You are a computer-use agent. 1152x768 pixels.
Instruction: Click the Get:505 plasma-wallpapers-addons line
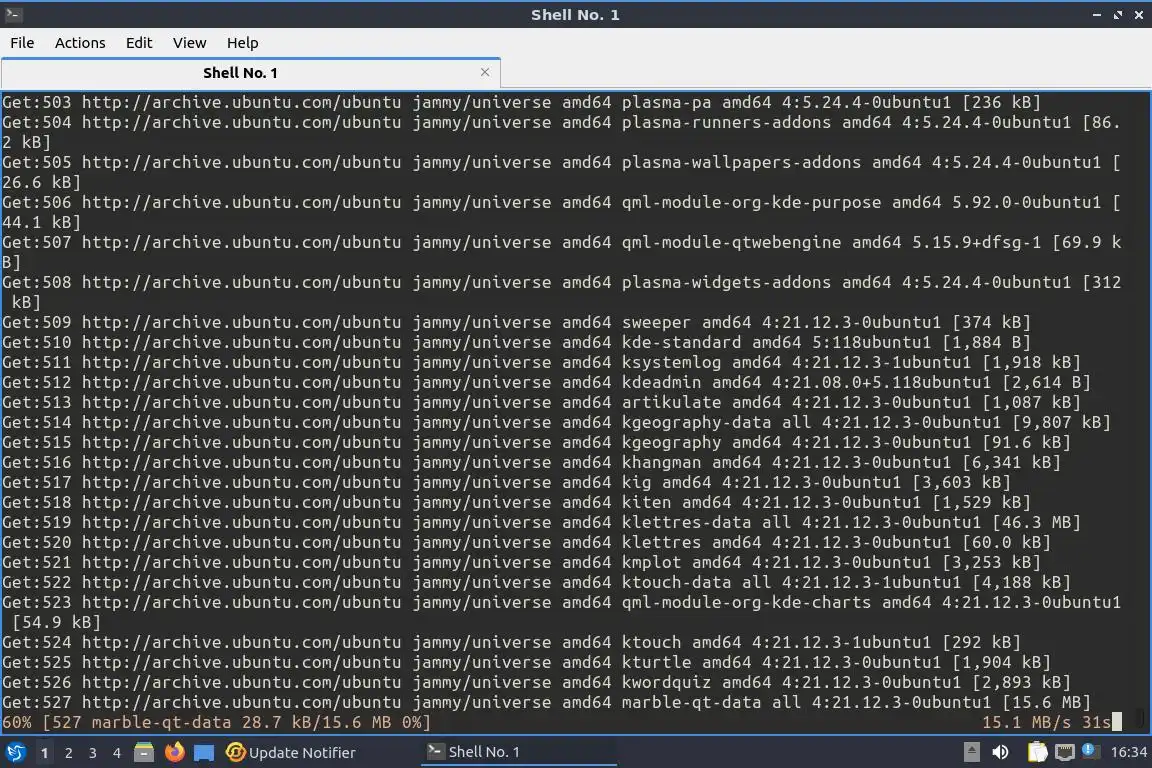tap(561, 172)
